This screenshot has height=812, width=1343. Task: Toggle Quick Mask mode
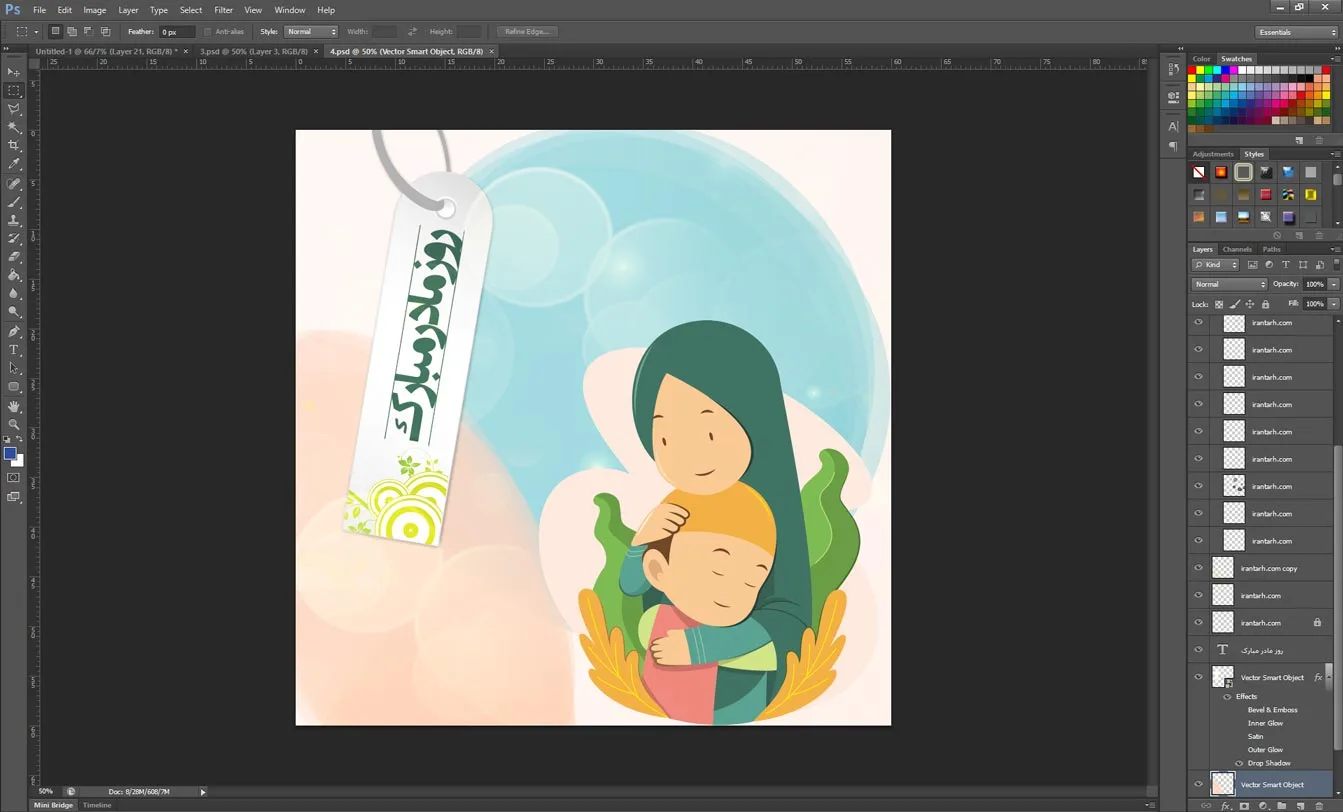14,478
